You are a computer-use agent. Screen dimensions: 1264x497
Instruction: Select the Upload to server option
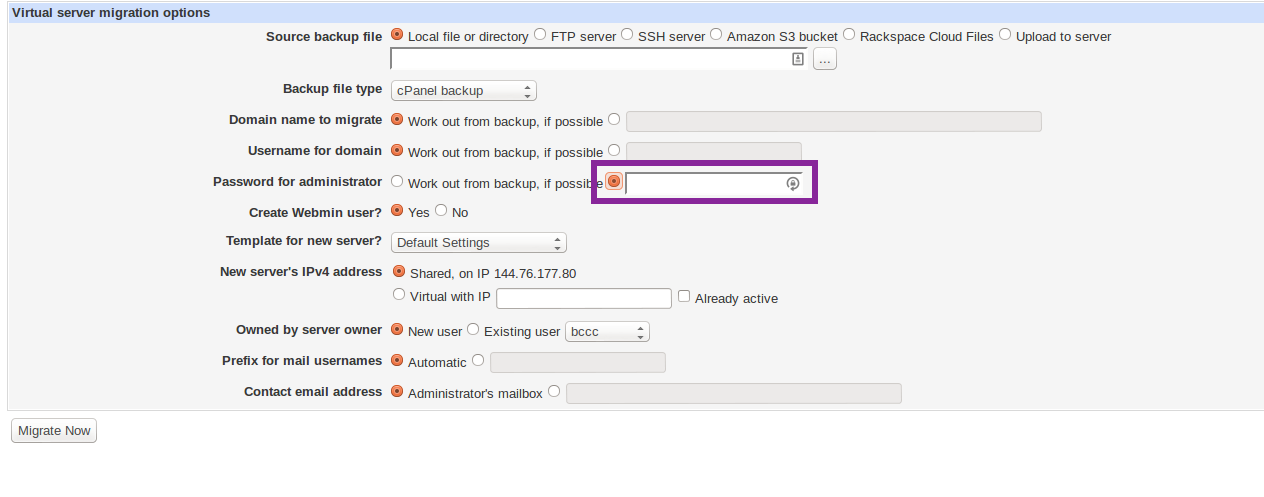point(1005,35)
